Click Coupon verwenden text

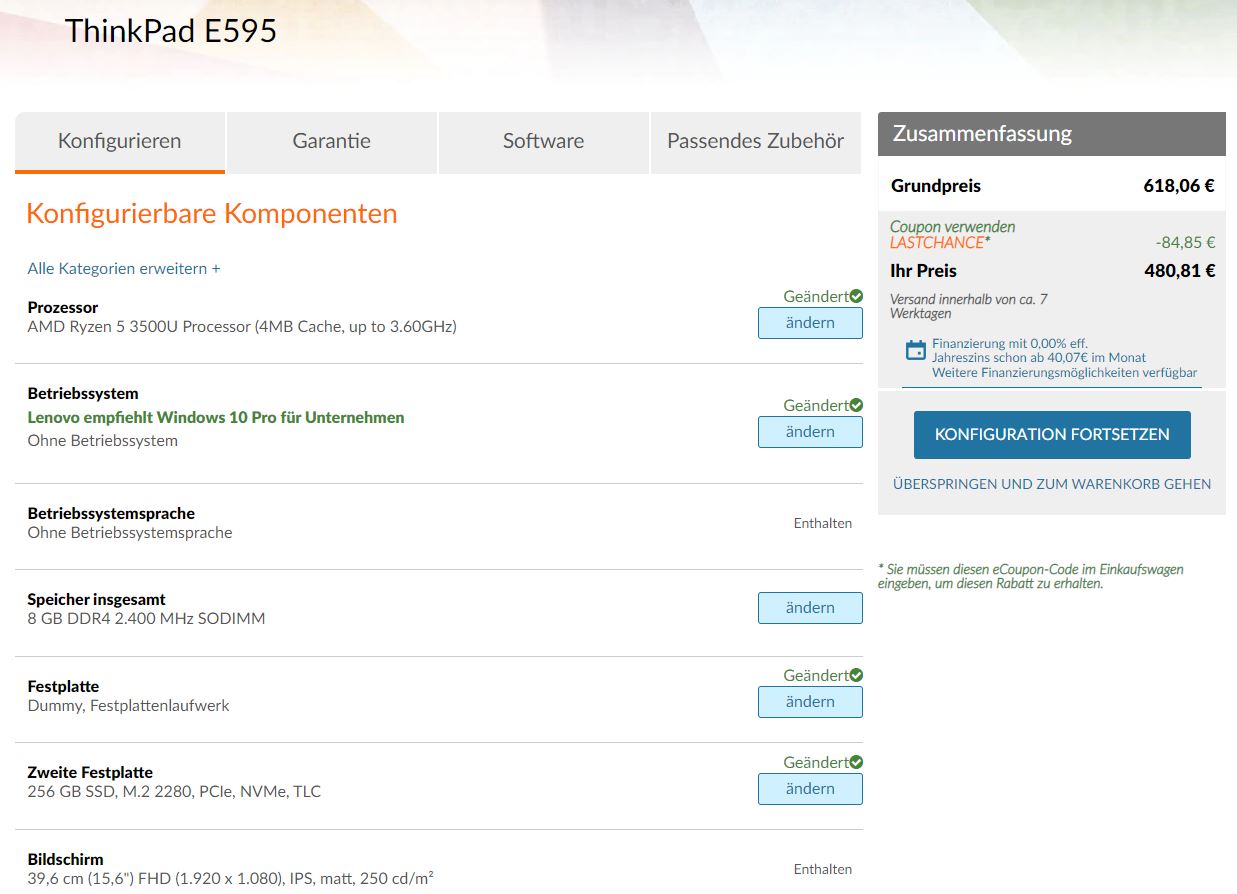(x=952, y=227)
